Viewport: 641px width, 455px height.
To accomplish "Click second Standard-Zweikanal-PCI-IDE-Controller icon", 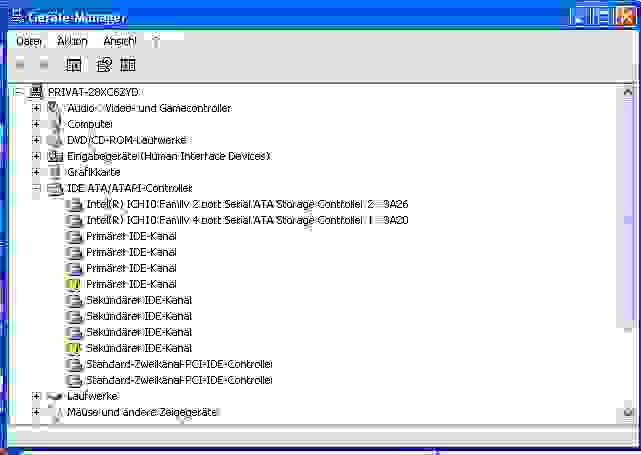I will point(74,380).
